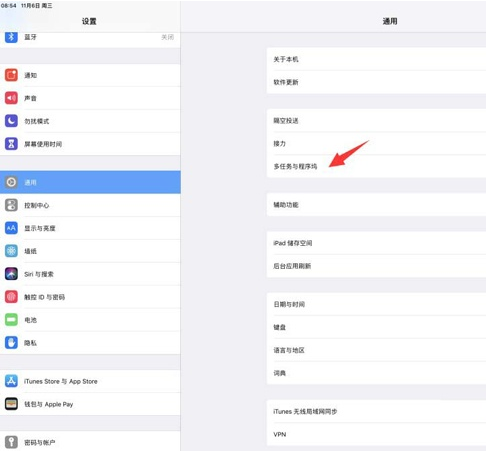The height and width of the screenshot is (452, 486).
Task: Open the VPN settings row
Action: pos(376,435)
